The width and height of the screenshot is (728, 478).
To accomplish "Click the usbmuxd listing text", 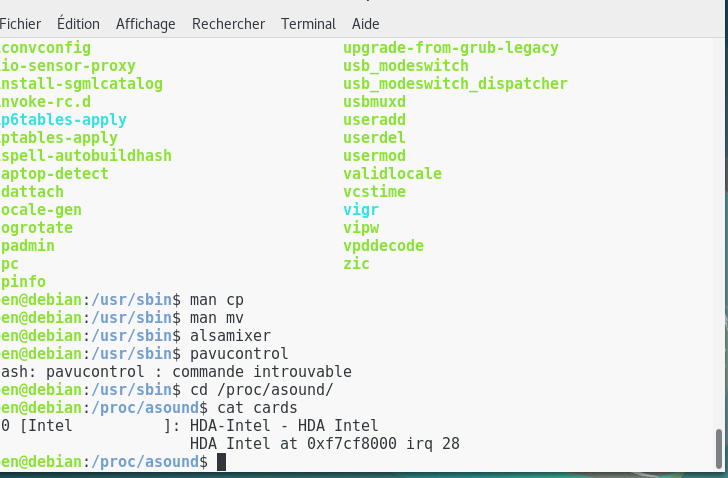I will 375,102.
